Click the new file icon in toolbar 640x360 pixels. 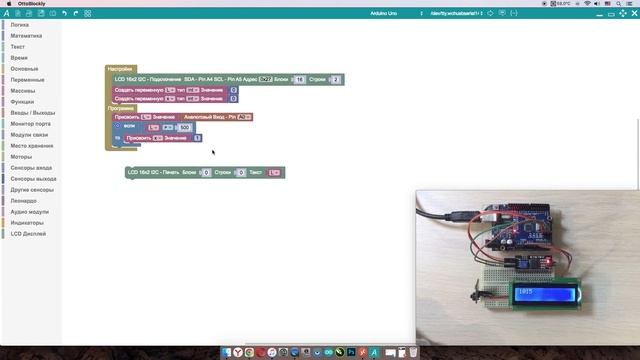click(x=18, y=13)
